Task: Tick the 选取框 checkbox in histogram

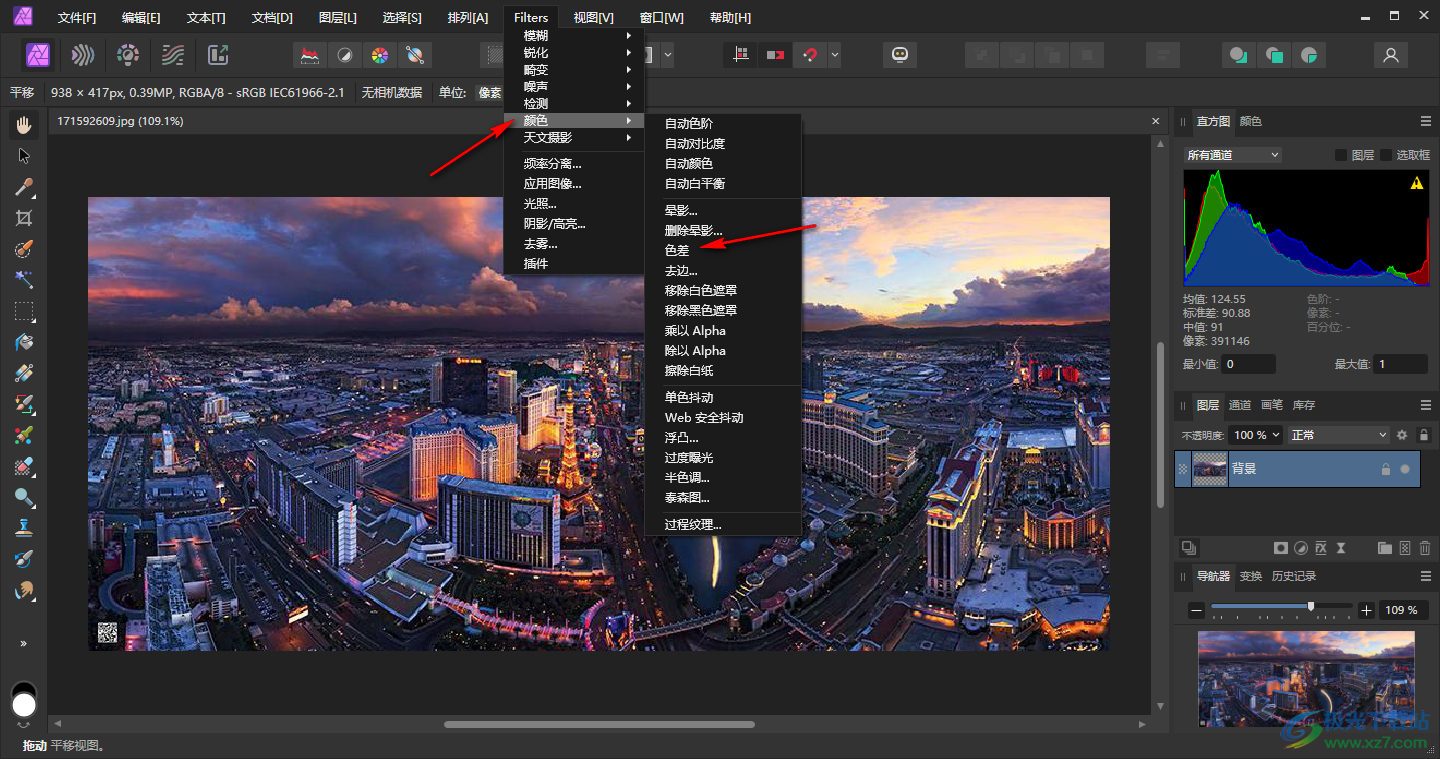Action: pos(1386,155)
